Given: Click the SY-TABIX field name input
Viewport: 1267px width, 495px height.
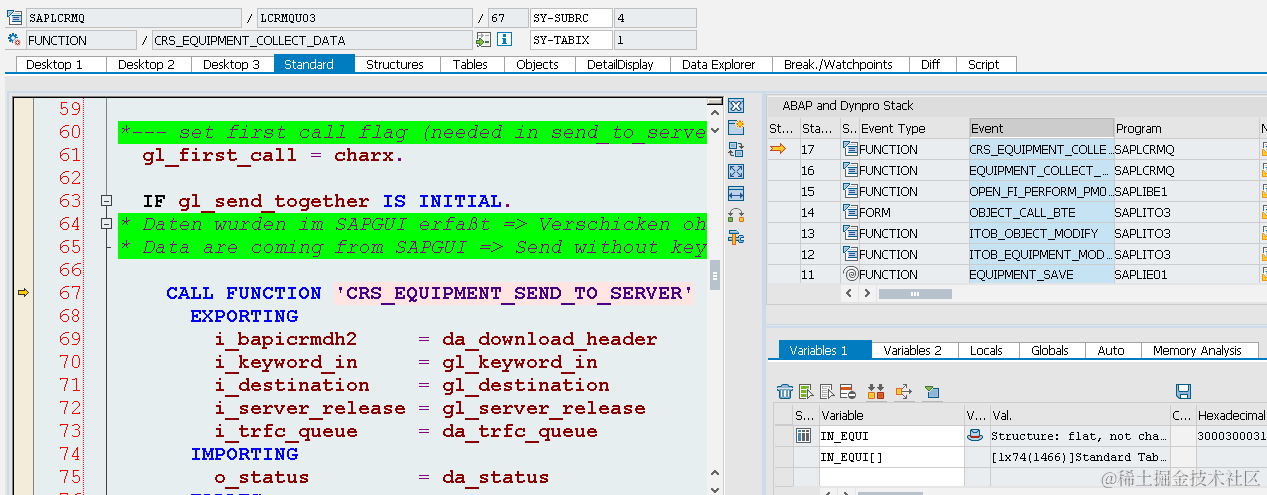Looking at the screenshot, I should [570, 40].
